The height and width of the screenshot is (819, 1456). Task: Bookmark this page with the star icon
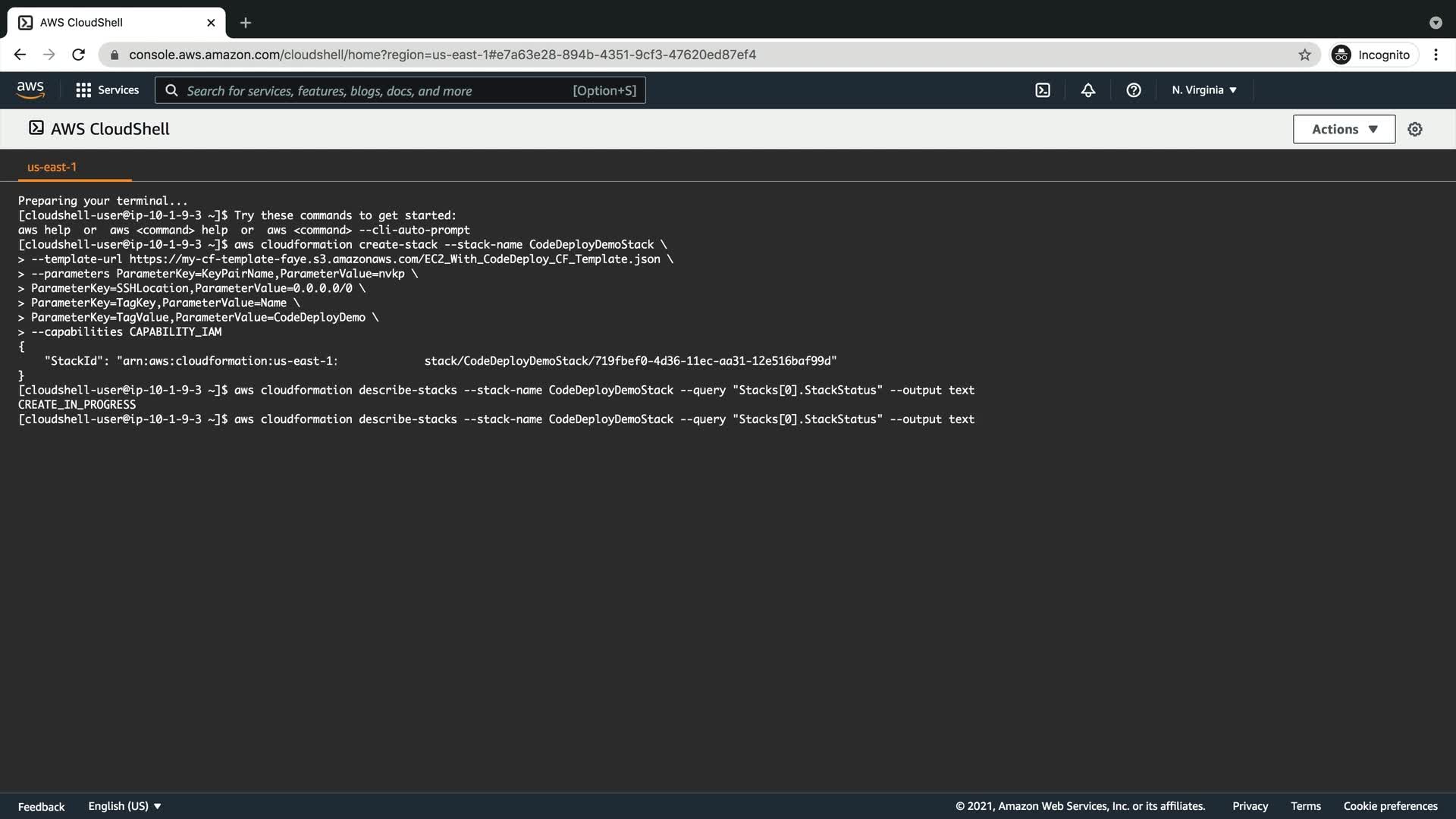[1304, 55]
